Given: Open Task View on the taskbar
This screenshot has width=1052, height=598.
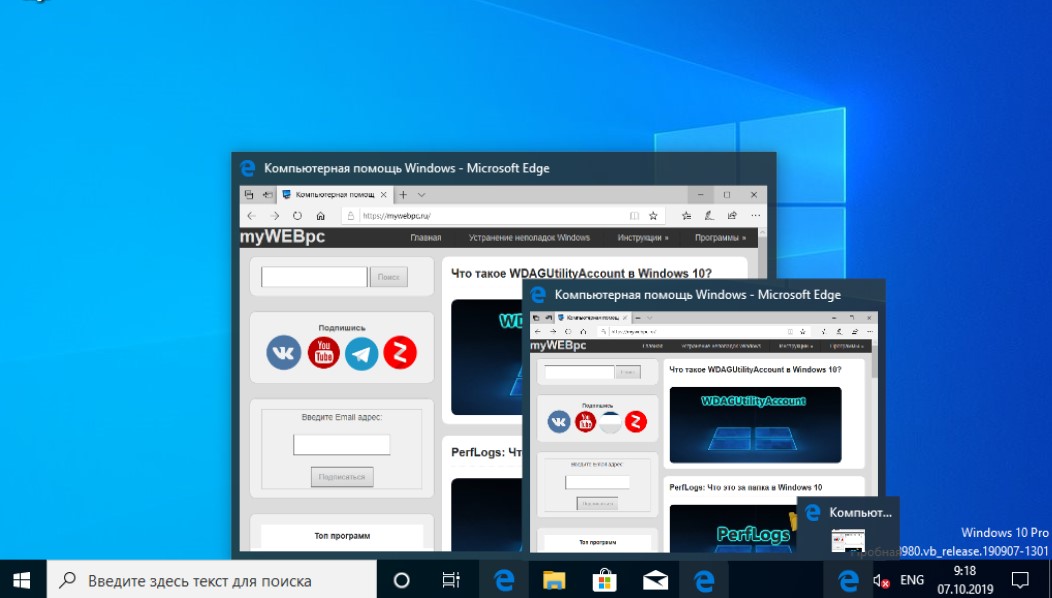Looking at the screenshot, I should pyautogui.click(x=451, y=580).
